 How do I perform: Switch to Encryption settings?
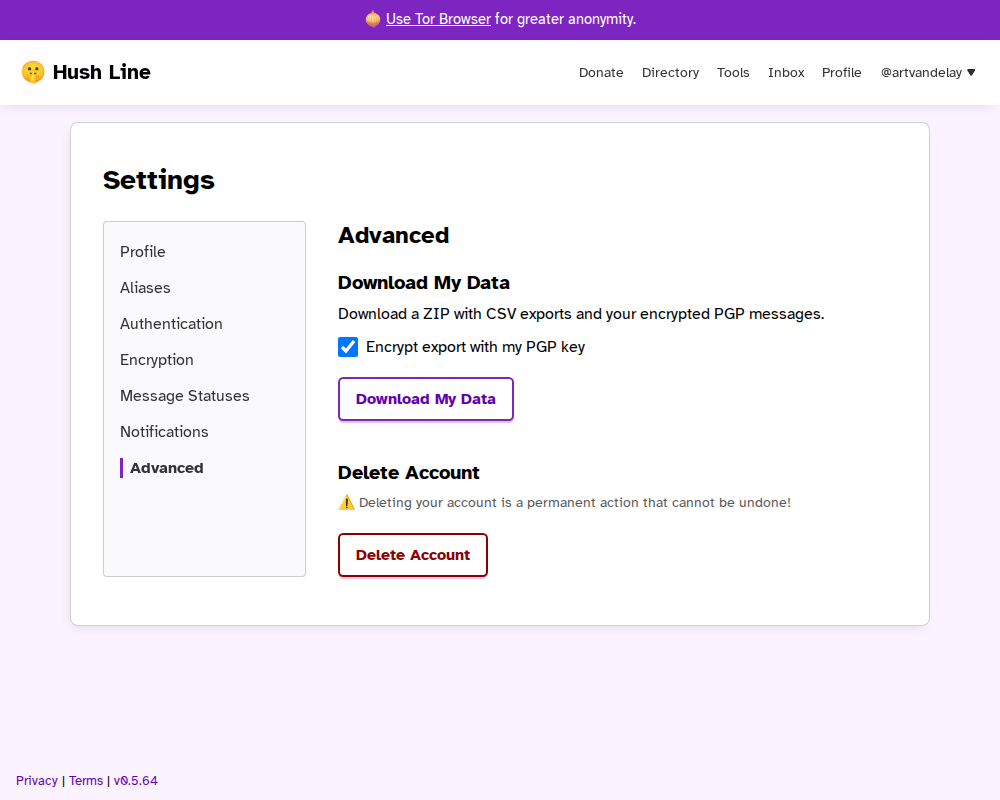click(x=156, y=359)
